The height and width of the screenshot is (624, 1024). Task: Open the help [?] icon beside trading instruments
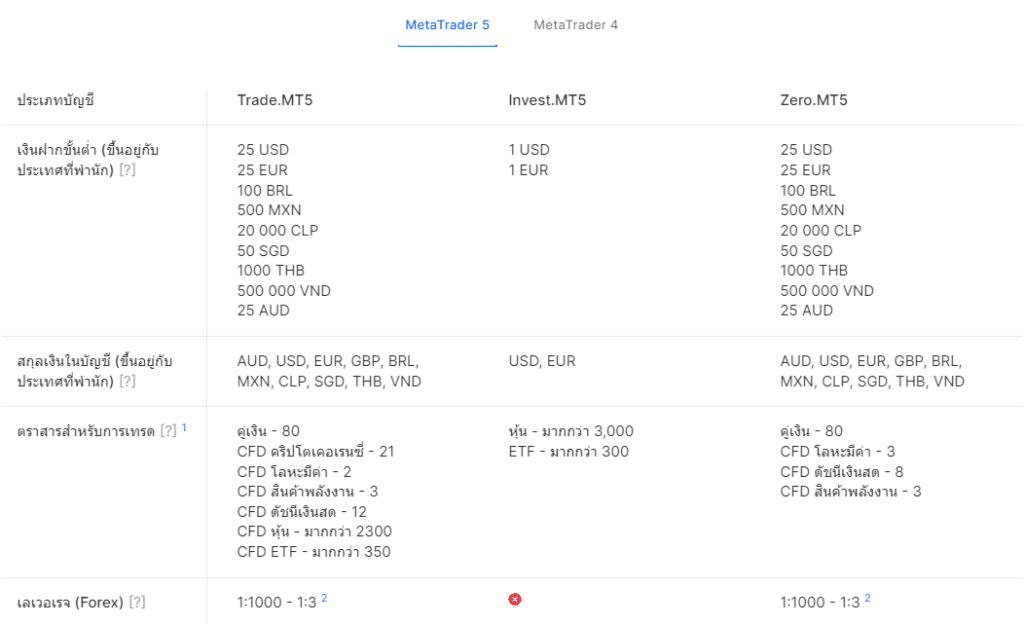tap(168, 431)
